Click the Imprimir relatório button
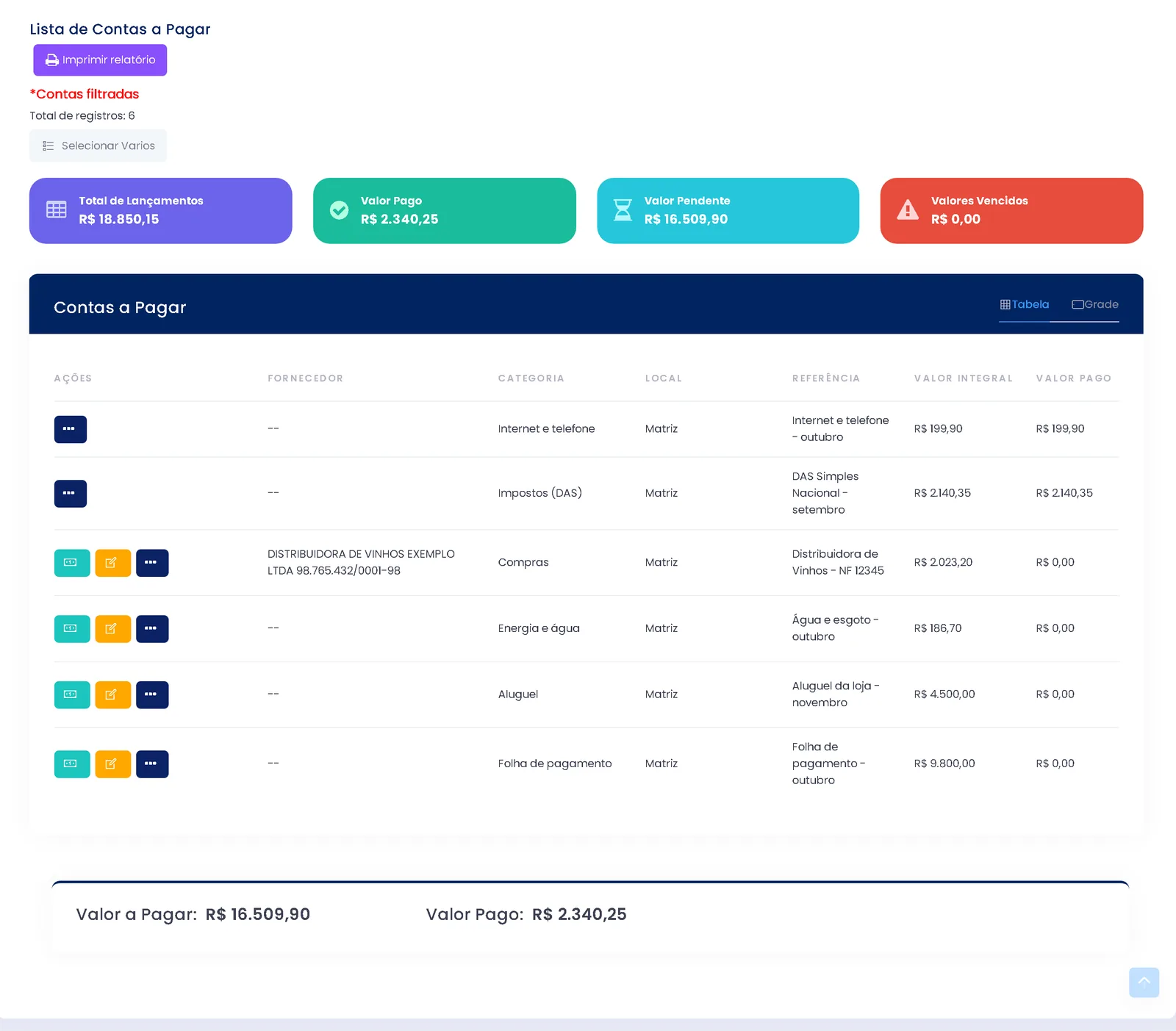Image resolution: width=1176 pixels, height=1031 pixels. pyautogui.click(x=100, y=60)
